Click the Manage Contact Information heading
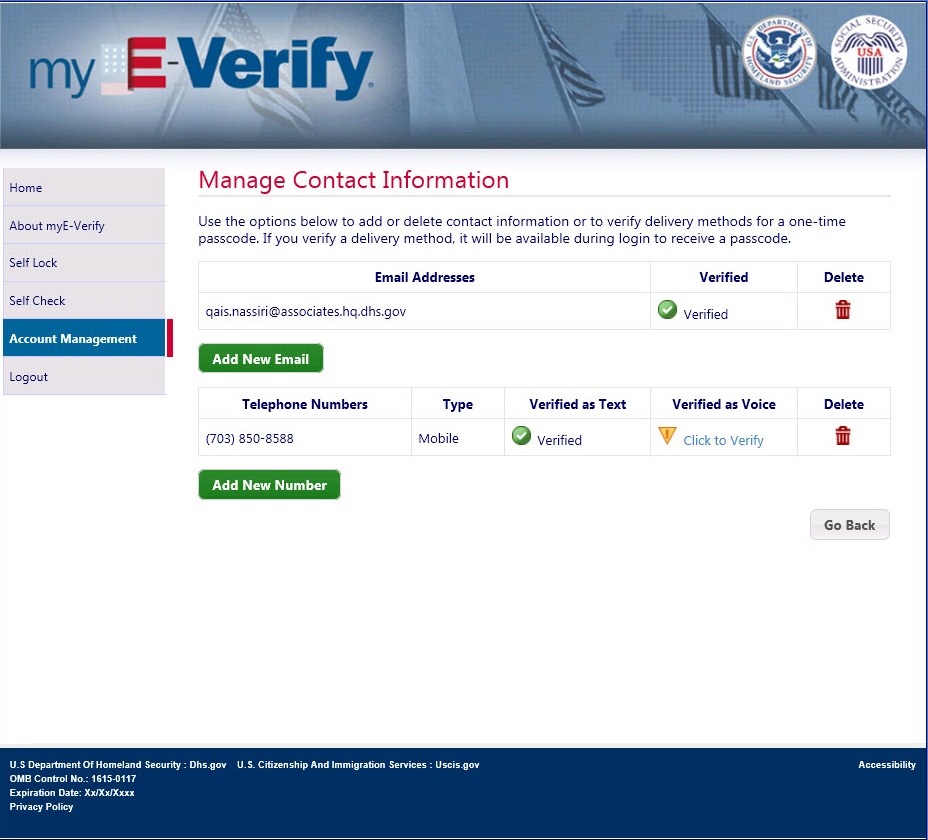This screenshot has width=928, height=840. [x=353, y=180]
